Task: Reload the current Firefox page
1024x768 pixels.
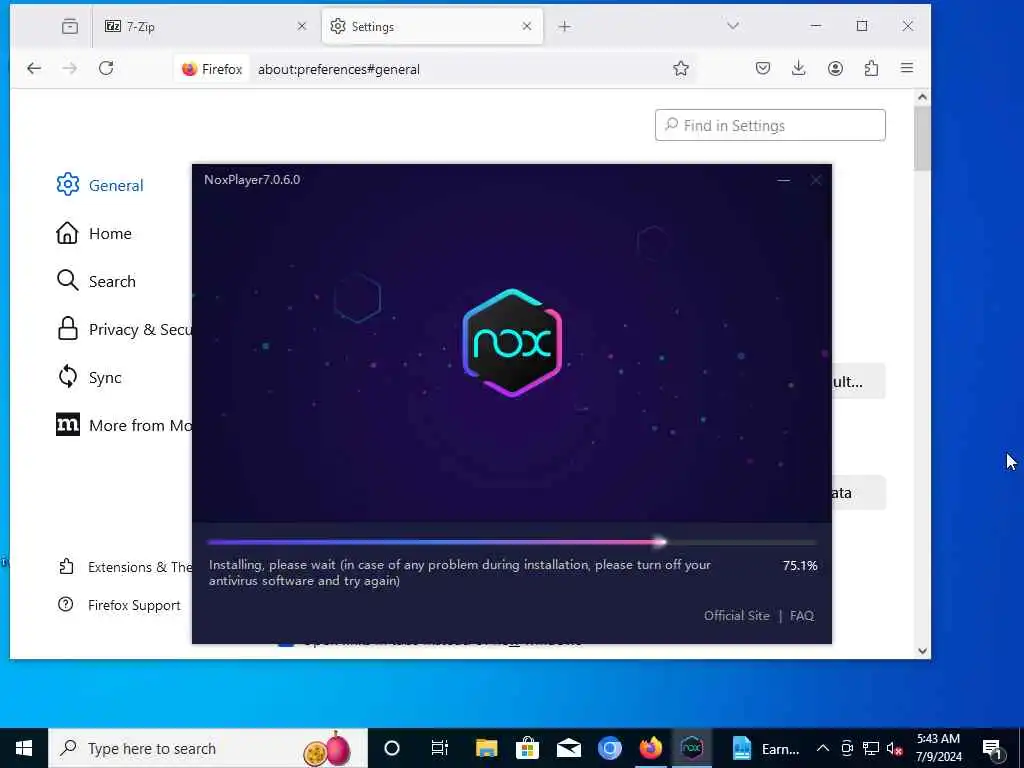Action: click(x=106, y=68)
